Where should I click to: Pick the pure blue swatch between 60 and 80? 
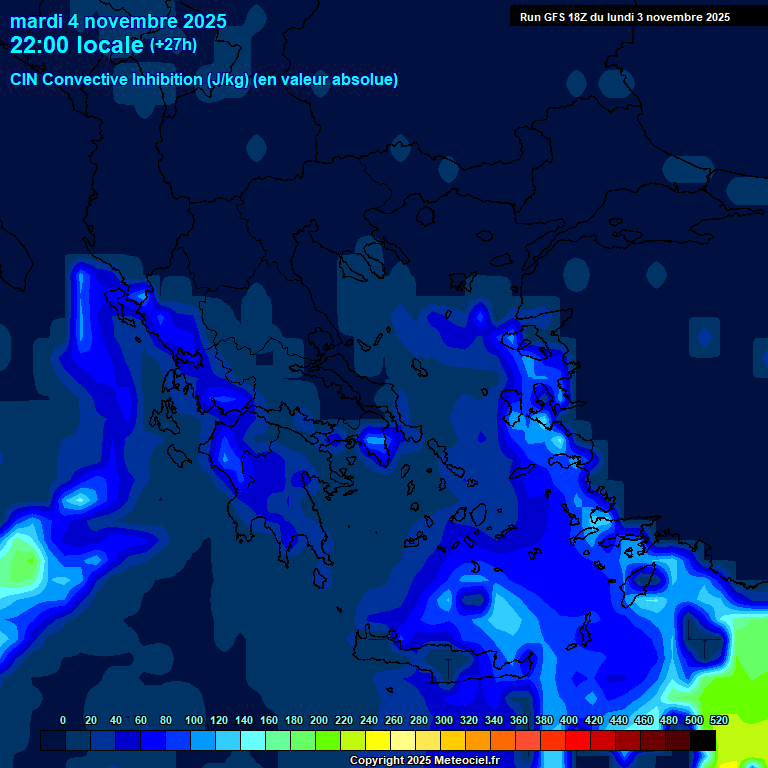click(153, 740)
